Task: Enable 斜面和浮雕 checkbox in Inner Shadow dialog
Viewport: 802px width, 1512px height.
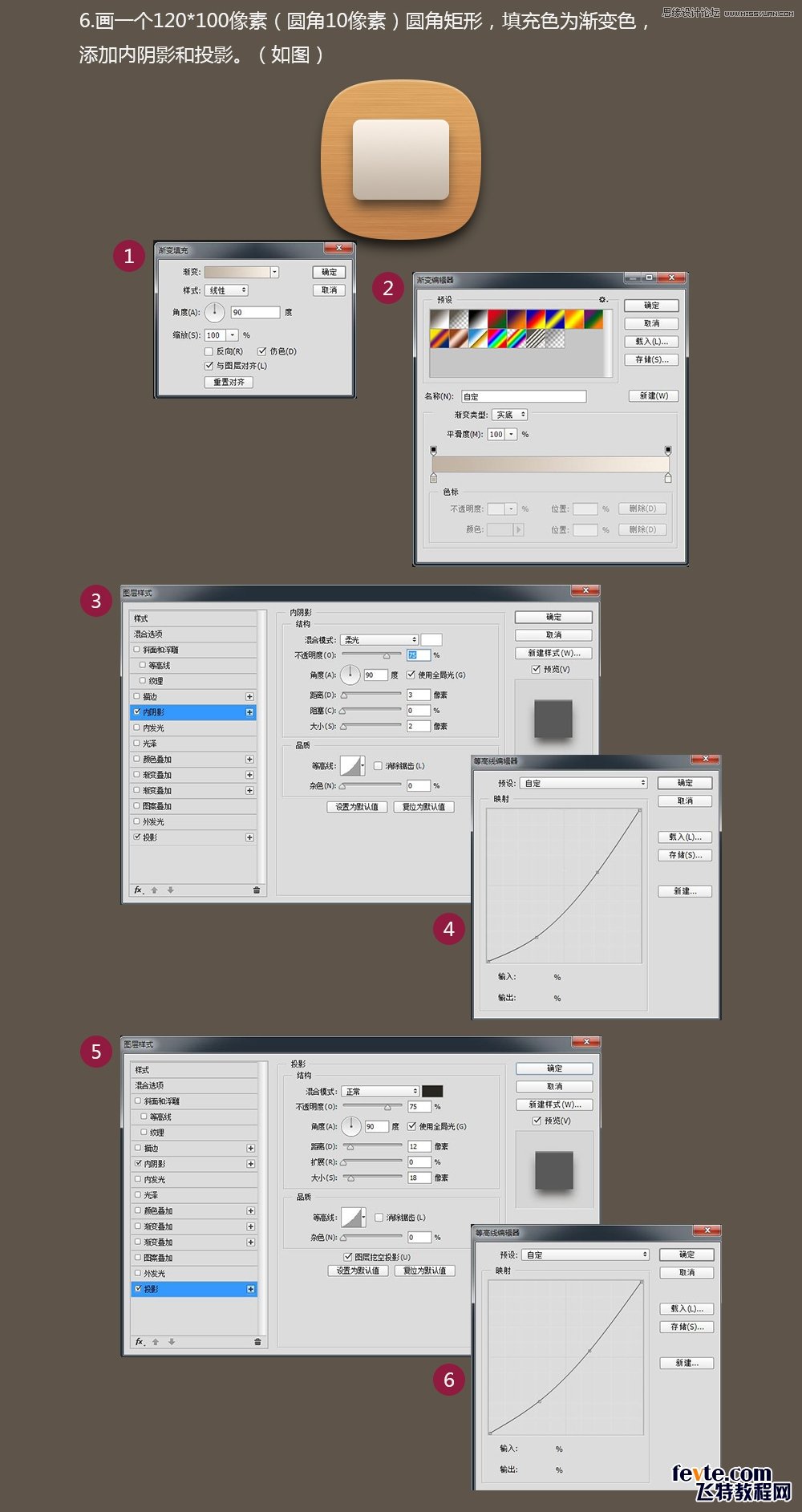Action: [136, 650]
